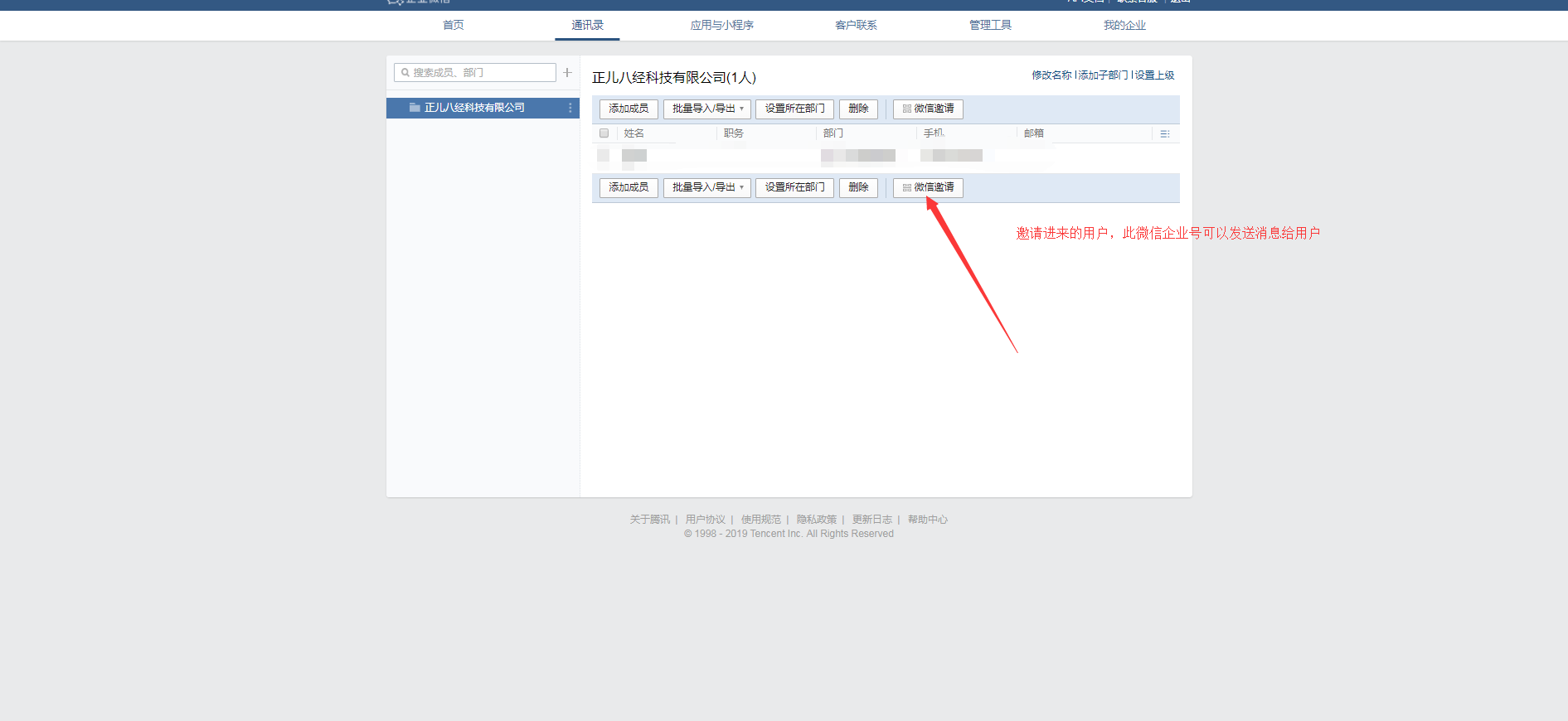Open the three-dot menu for 正儿八经科技有限公司
The image size is (1568, 721).
click(570, 108)
